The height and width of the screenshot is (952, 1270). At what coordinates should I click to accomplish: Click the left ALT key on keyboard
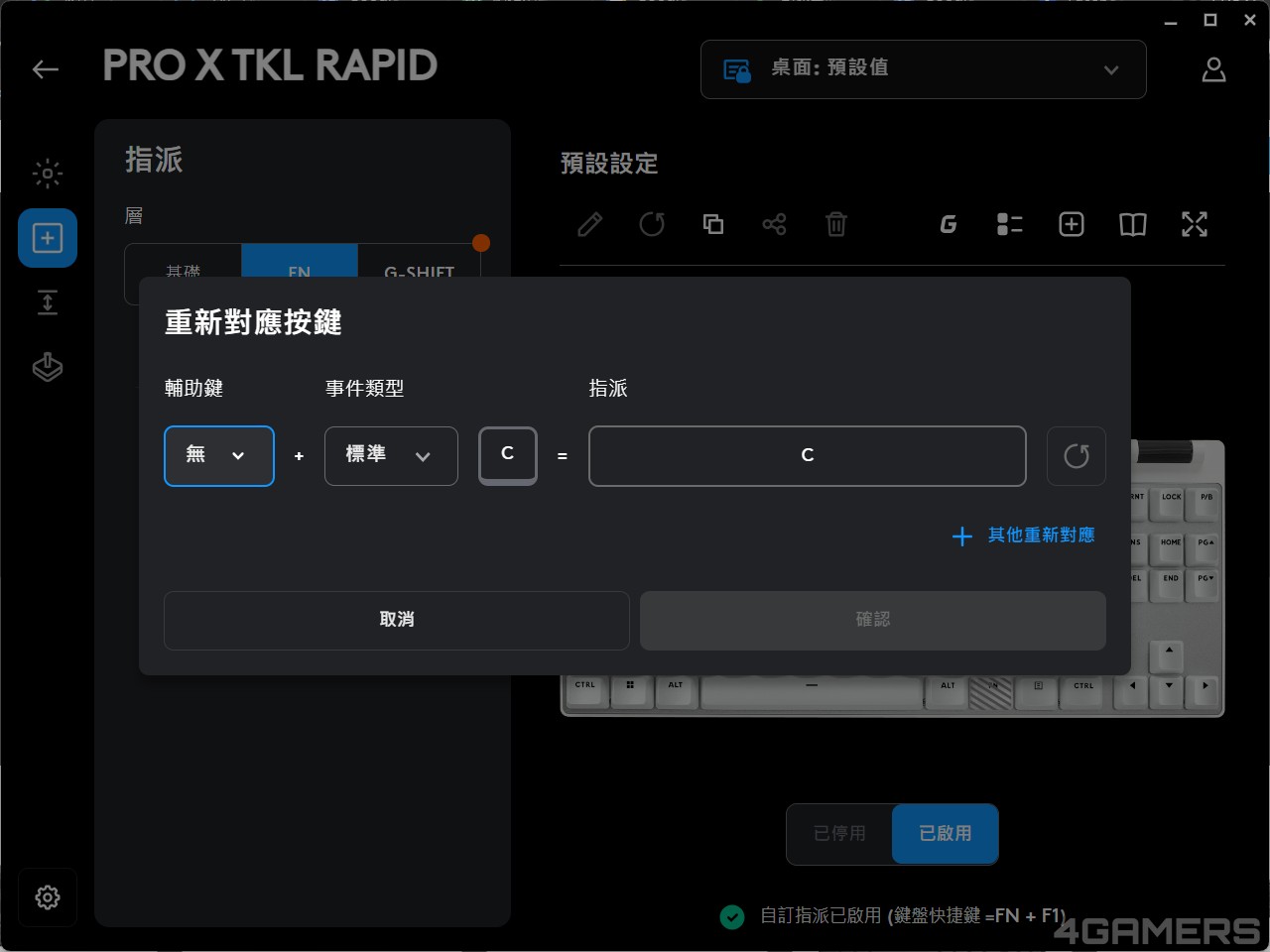tap(676, 691)
